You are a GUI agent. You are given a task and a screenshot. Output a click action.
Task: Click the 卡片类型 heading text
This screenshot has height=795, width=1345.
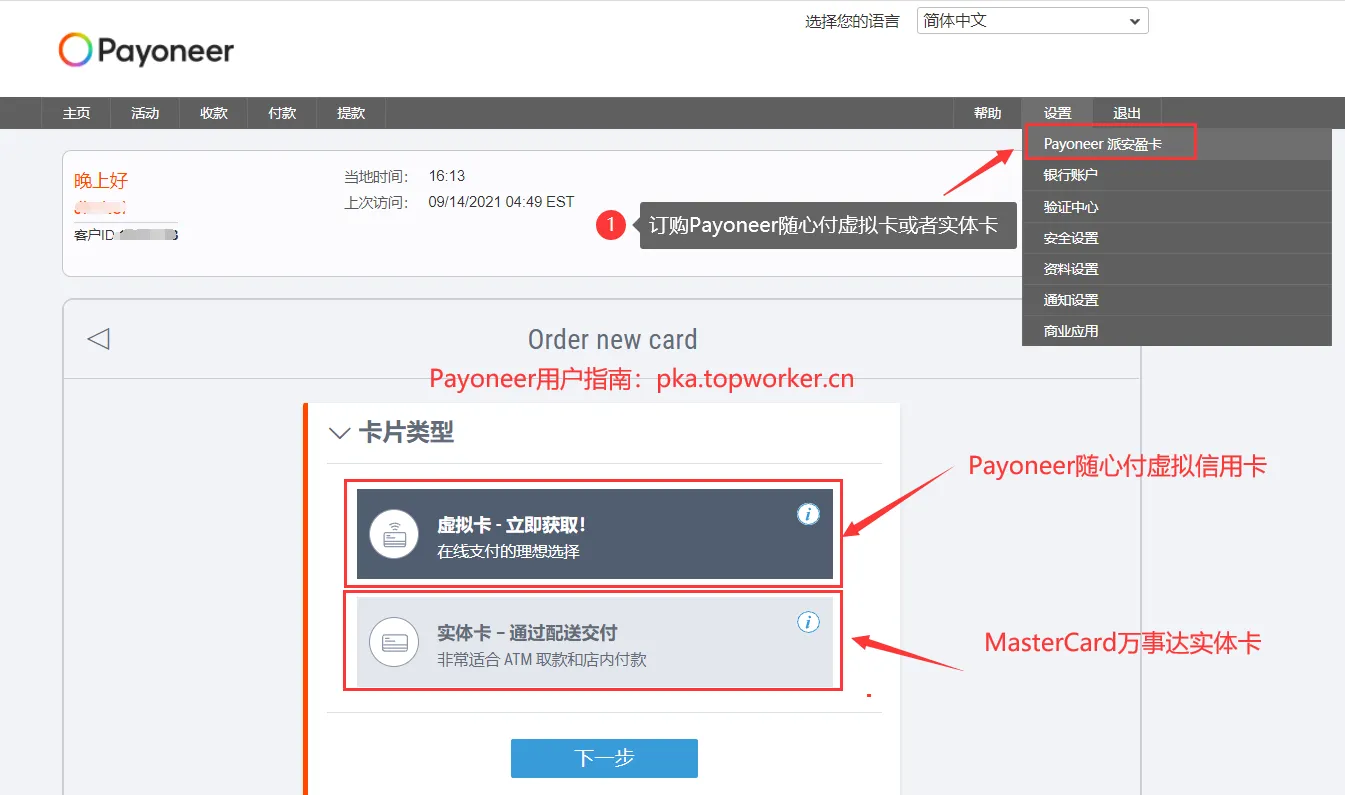click(x=406, y=433)
